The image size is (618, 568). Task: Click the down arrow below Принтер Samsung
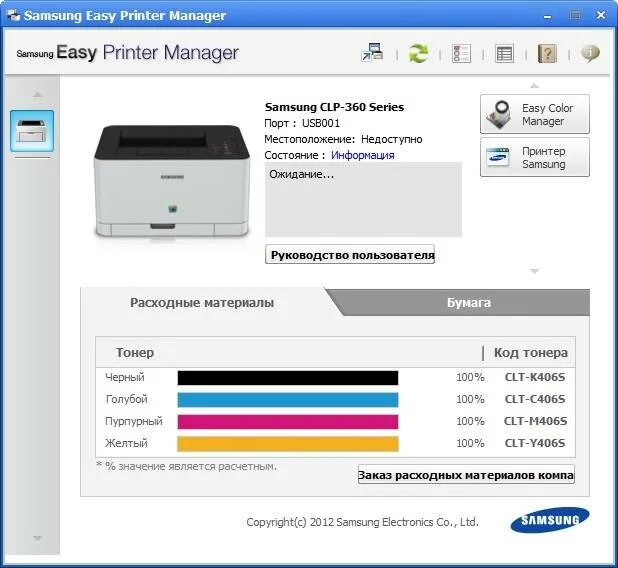click(x=534, y=271)
